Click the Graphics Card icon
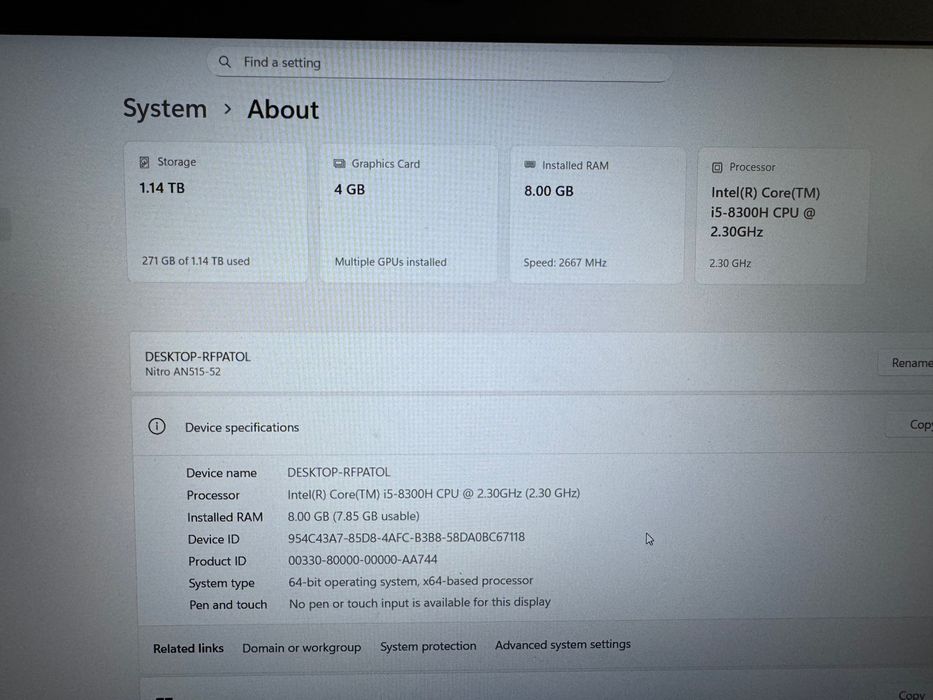Image resolution: width=933 pixels, height=700 pixels. pyautogui.click(x=339, y=164)
